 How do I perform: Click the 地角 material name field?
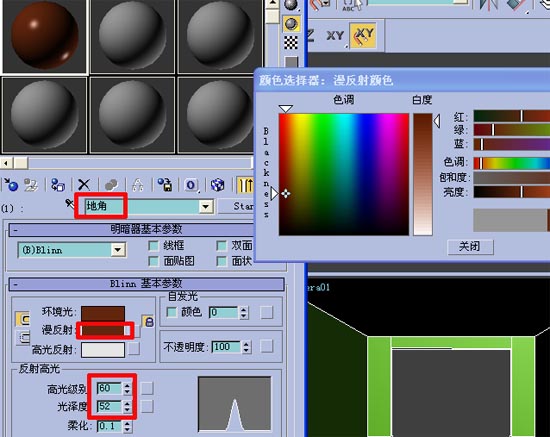(141, 206)
